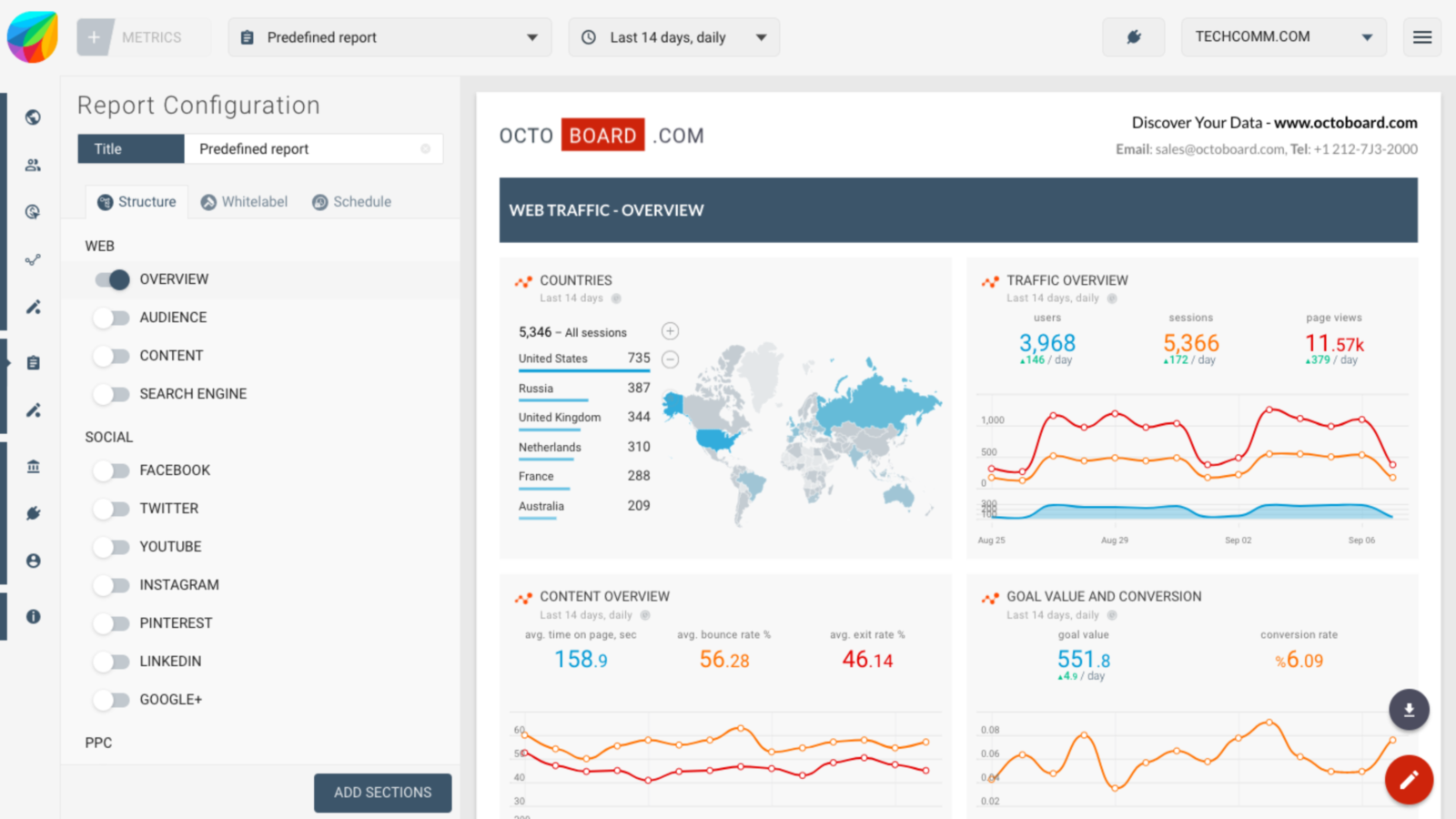
Task: Click the data trends icon in the sidebar
Action: [x=33, y=259]
